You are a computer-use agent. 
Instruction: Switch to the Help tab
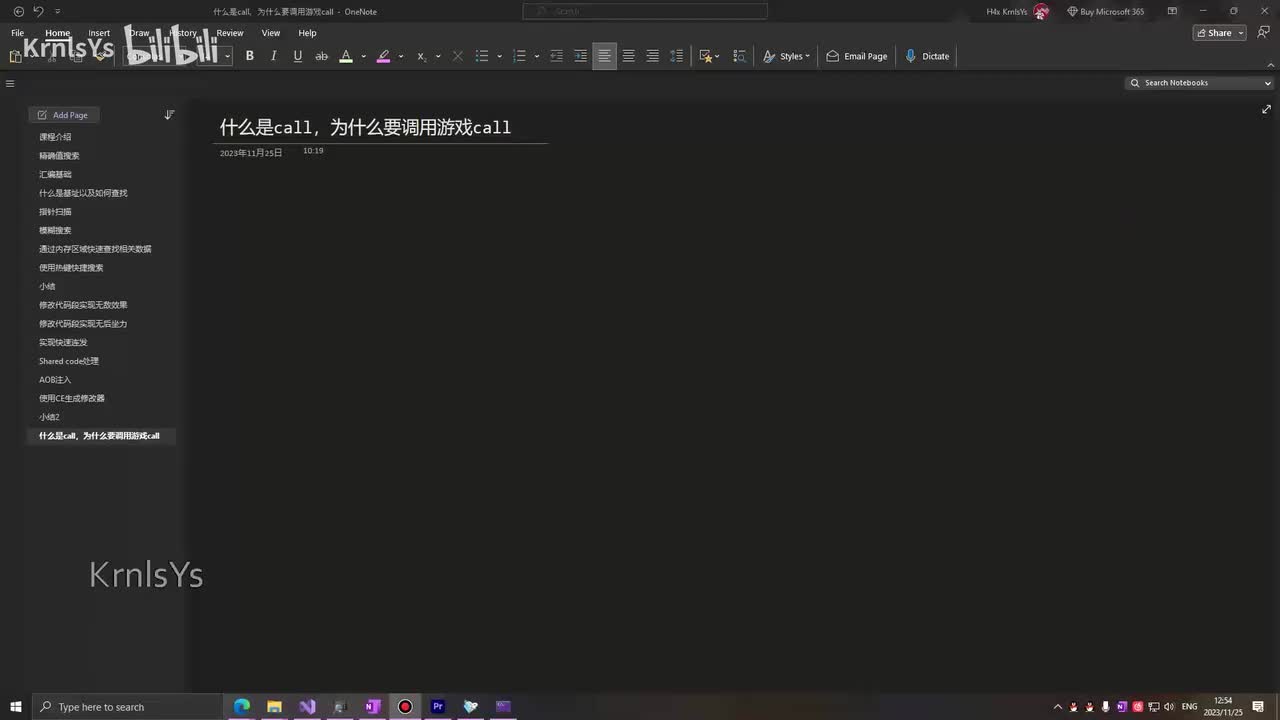click(307, 33)
